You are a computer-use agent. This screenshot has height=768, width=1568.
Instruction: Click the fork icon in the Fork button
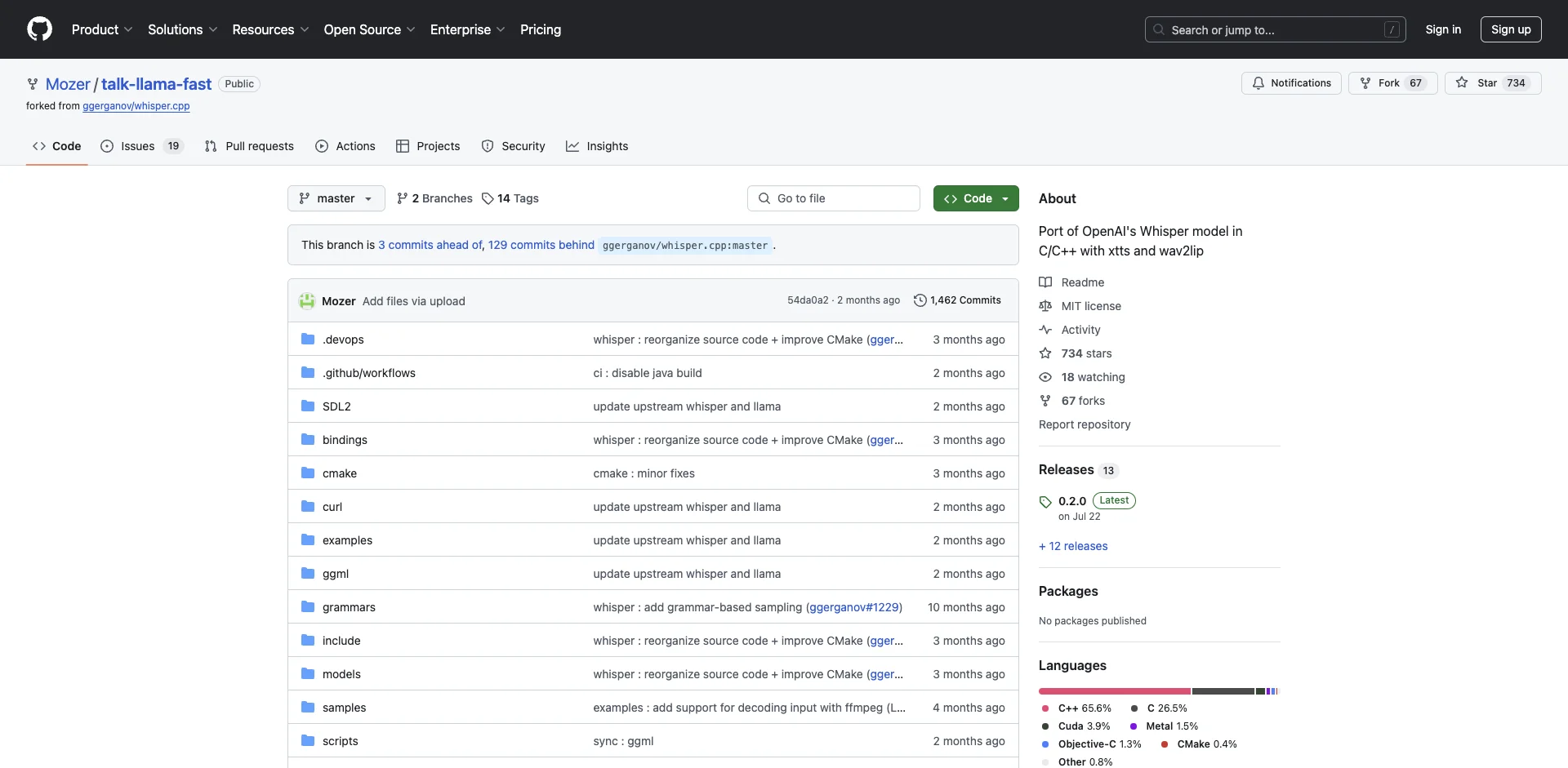point(1365,83)
